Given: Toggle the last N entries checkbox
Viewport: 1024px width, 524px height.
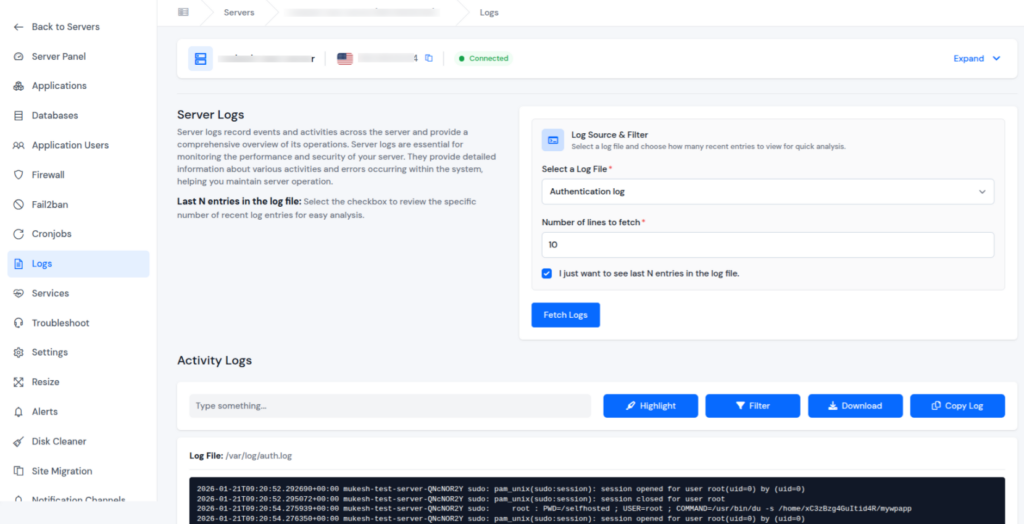Looking at the screenshot, I should 547,274.
